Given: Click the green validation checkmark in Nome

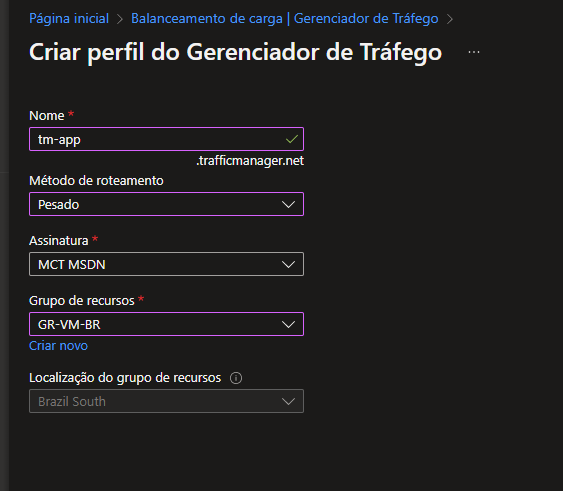Looking at the screenshot, I should [x=292, y=139].
